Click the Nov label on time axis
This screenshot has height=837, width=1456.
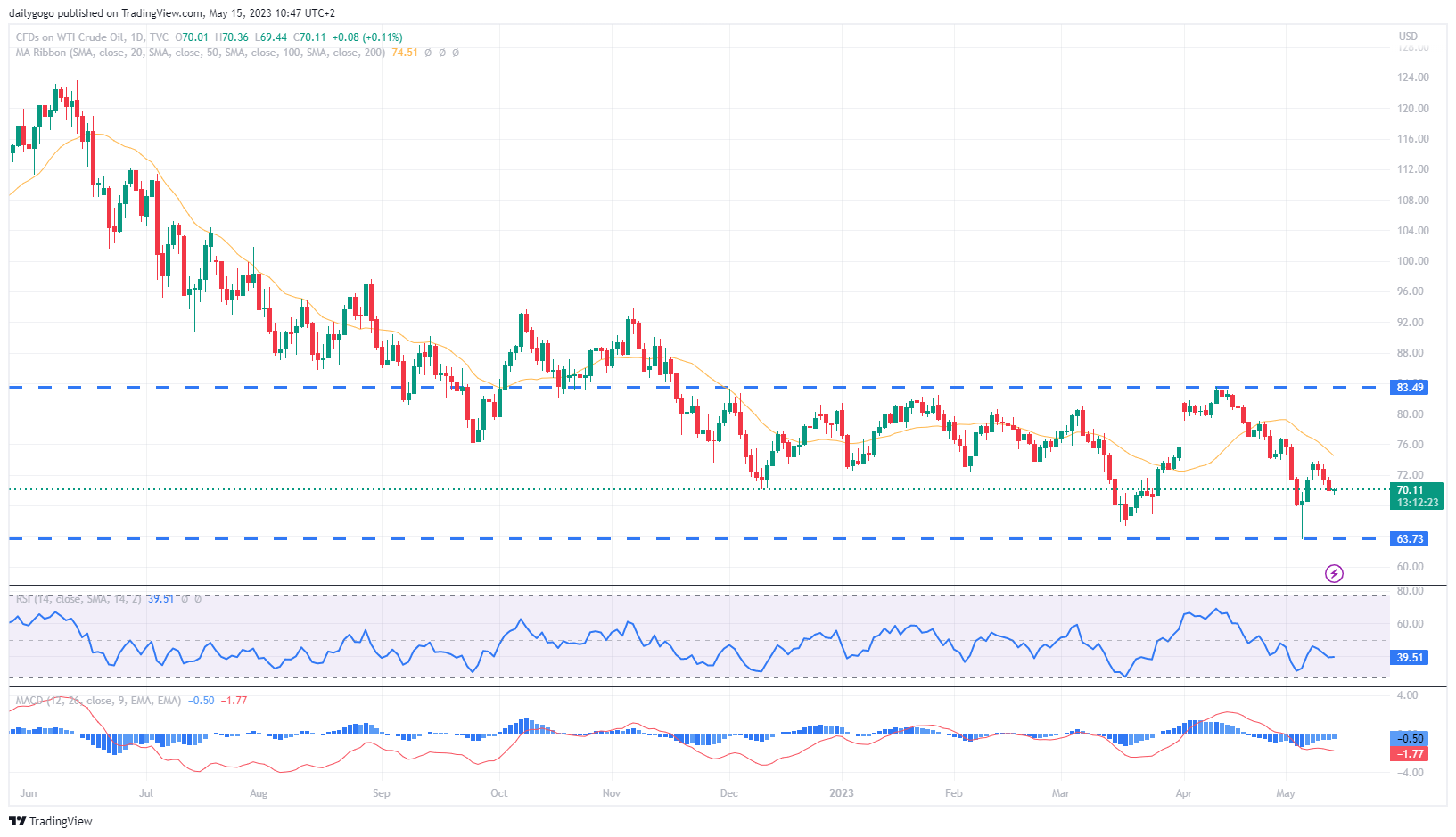612,793
